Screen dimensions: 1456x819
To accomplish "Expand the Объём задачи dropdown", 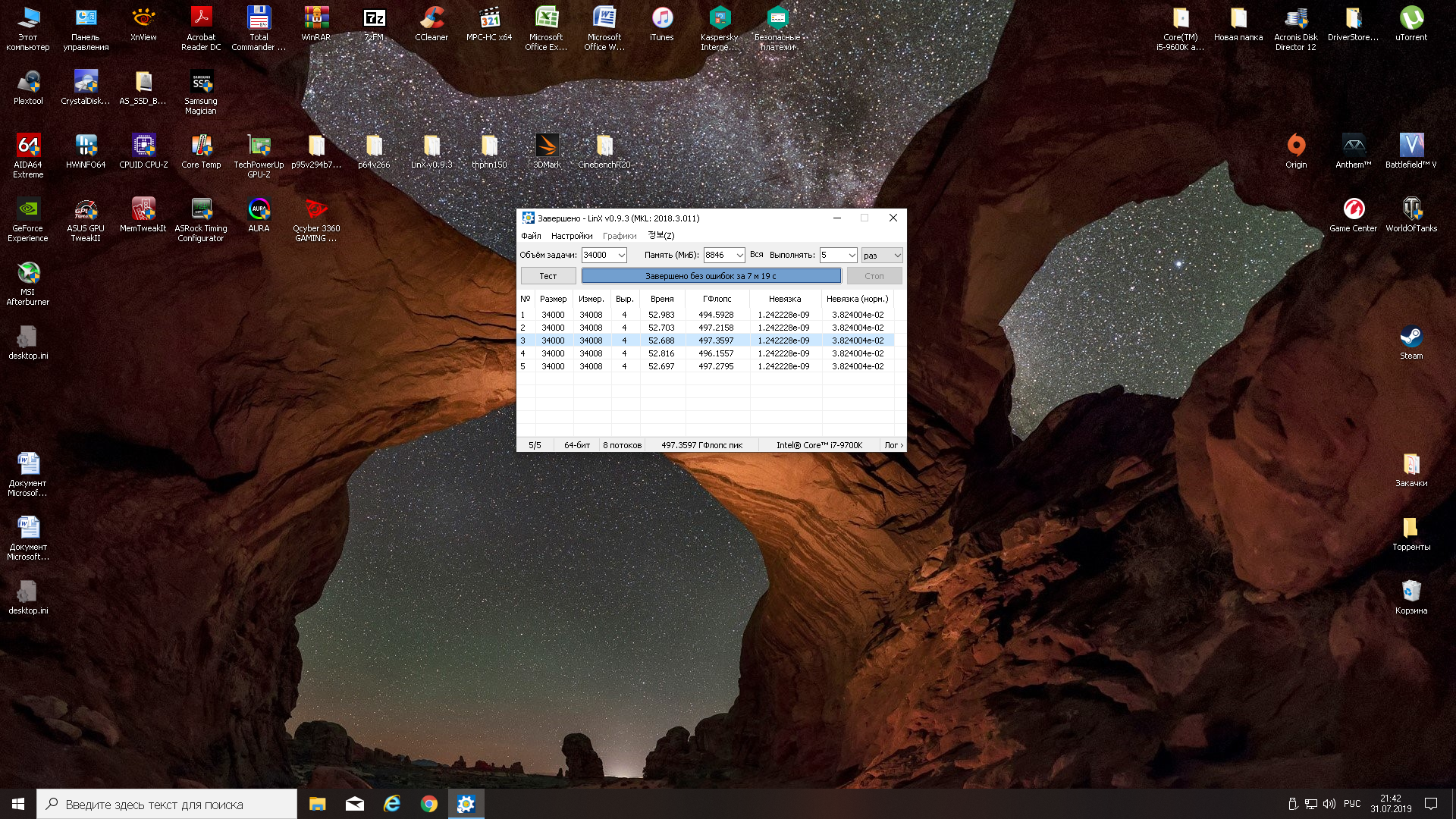I will tap(621, 256).
